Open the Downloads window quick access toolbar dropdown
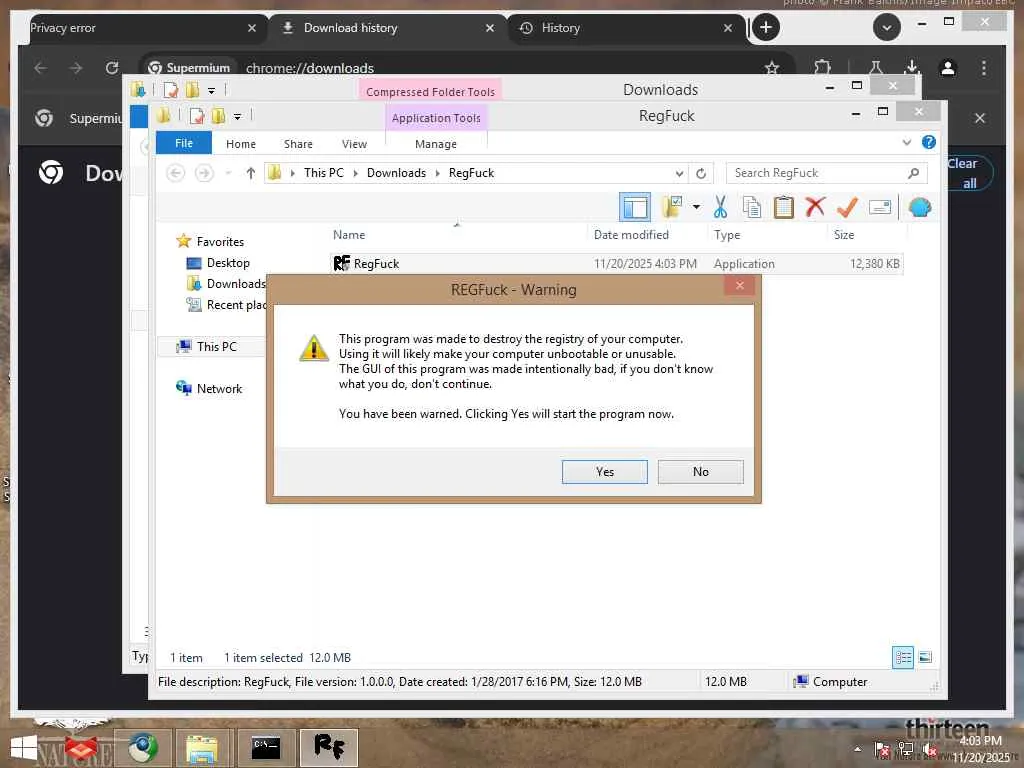This screenshot has height=768, width=1024. 212,91
